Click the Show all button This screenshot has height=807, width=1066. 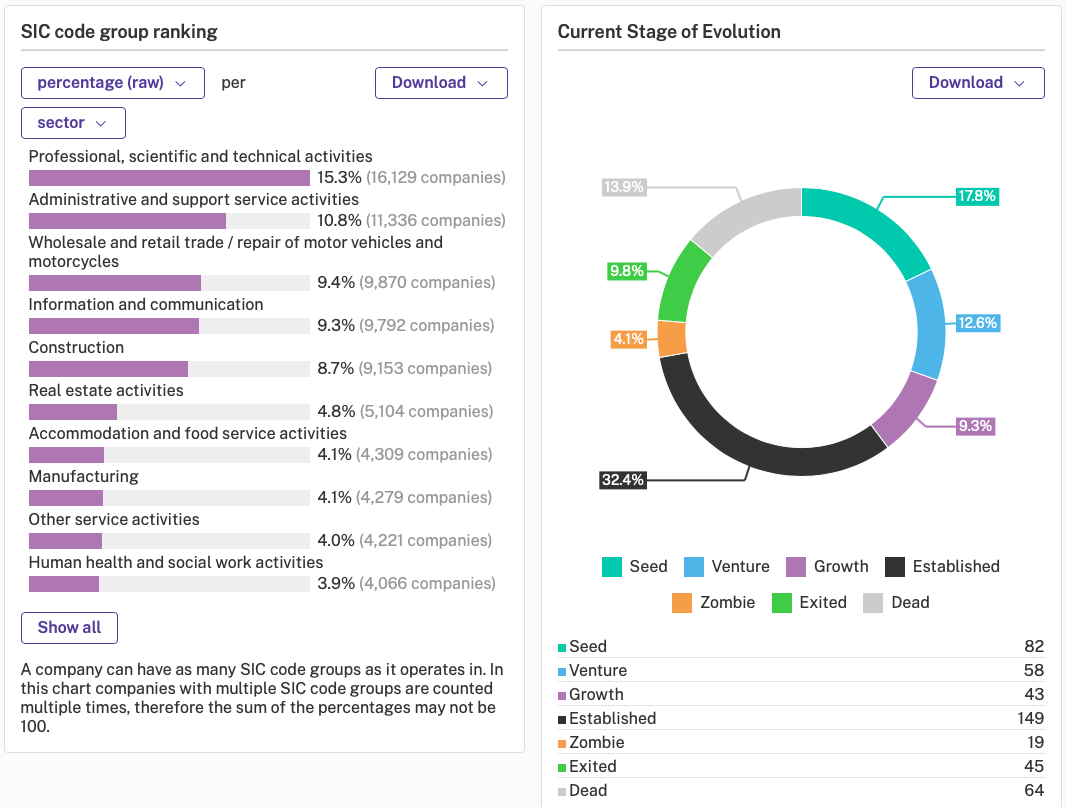pos(69,628)
